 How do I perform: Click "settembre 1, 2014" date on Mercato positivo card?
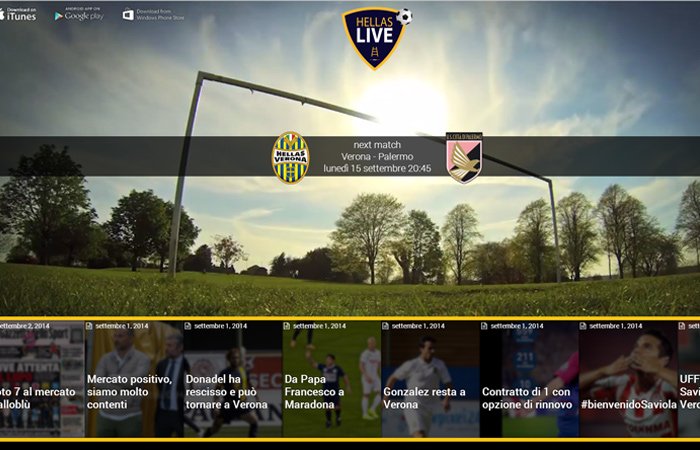[x=122, y=326]
